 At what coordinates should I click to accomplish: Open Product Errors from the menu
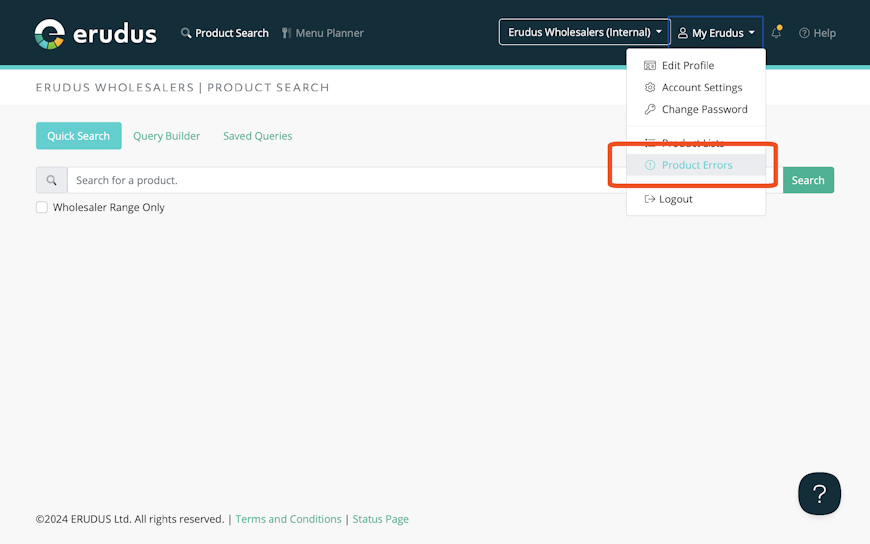pos(696,165)
